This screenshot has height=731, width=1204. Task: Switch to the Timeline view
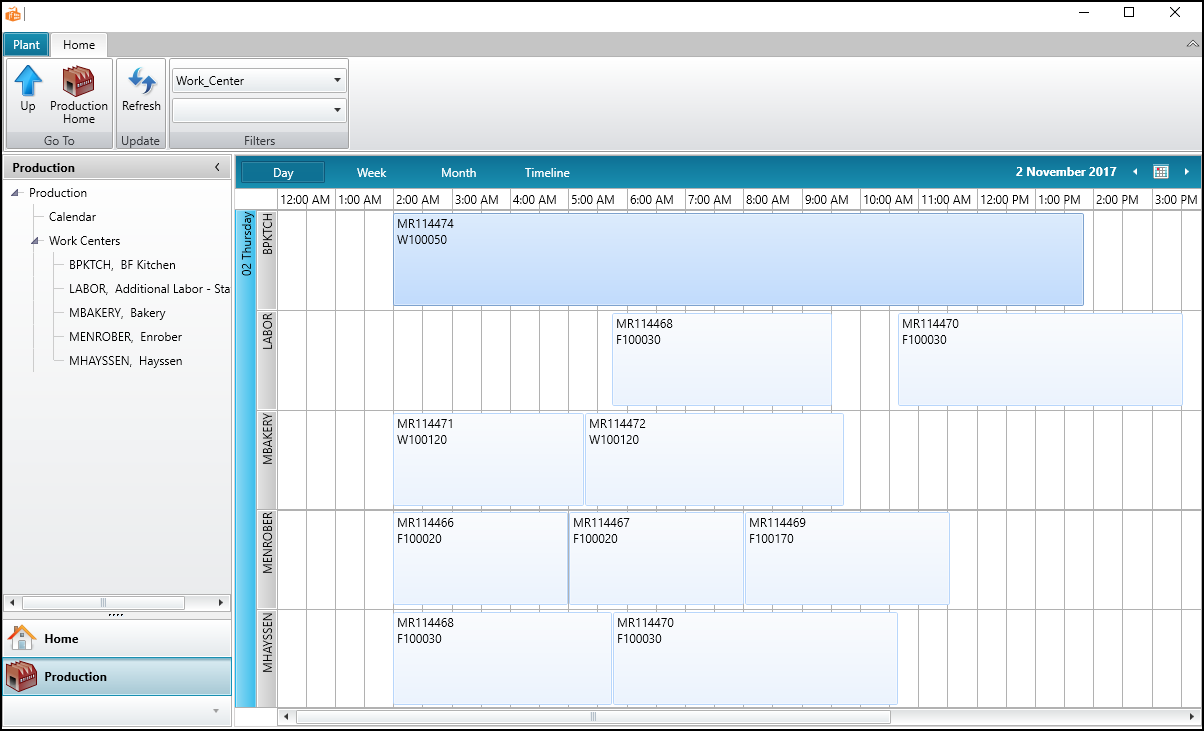546,171
